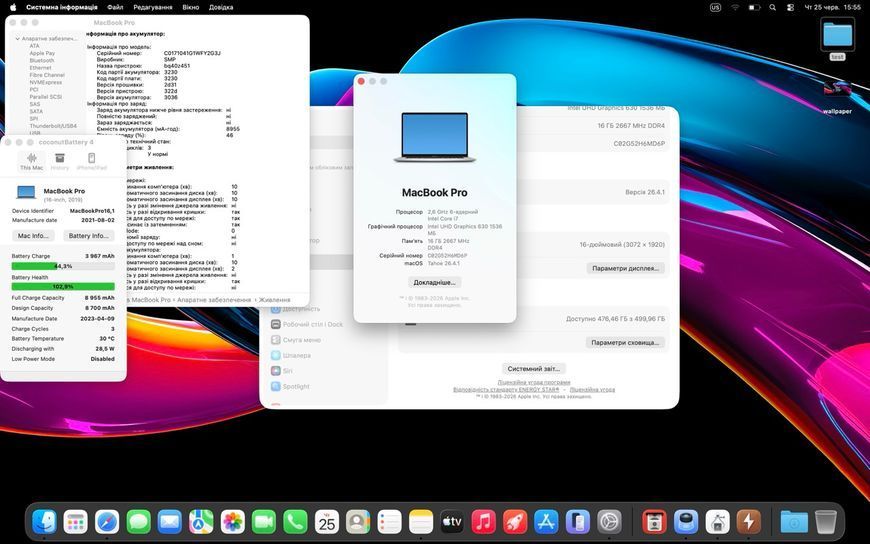
Task: Click the red rocket app icon in Dock
Action: (x=515, y=522)
